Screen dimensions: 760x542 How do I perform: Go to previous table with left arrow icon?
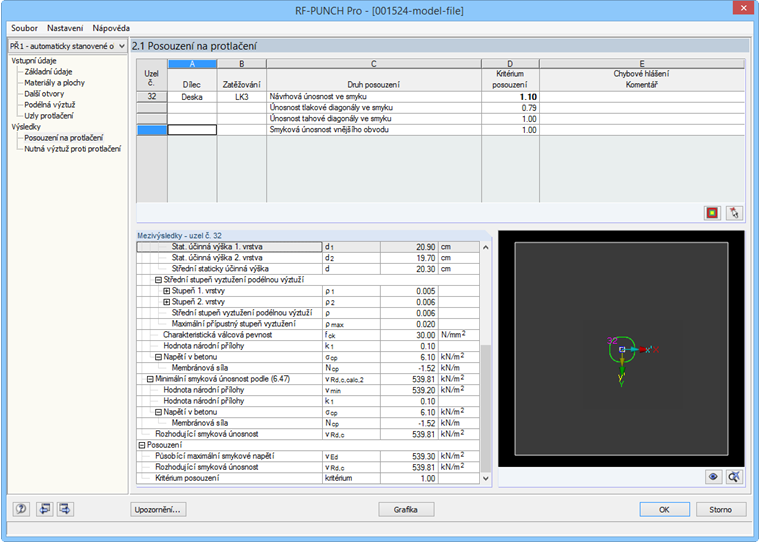[45, 509]
